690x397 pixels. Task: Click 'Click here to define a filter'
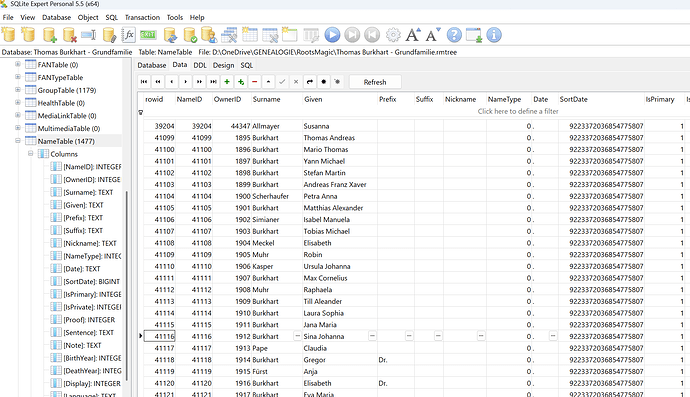tap(518, 111)
